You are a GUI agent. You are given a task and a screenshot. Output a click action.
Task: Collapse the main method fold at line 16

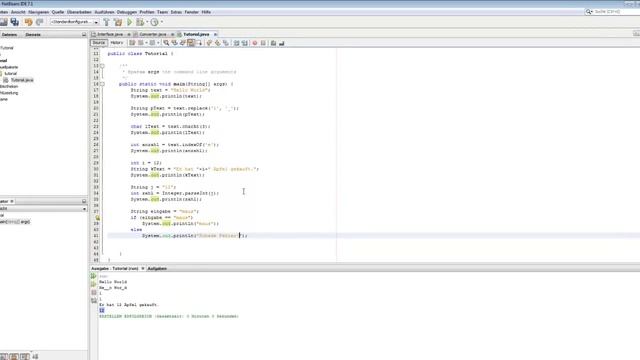pos(102,84)
